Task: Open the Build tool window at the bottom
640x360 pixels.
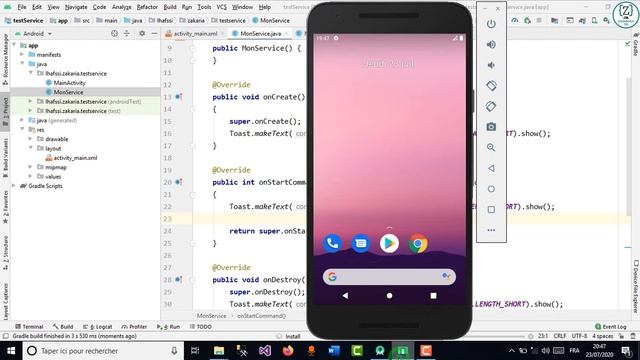Action: (63, 327)
